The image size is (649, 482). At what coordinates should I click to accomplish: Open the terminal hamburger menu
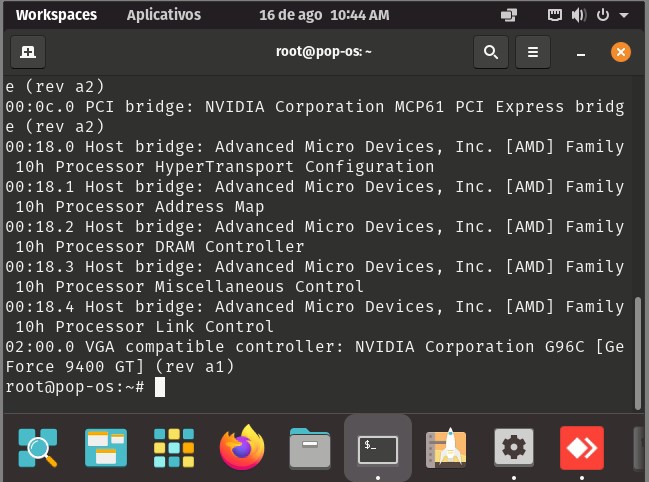[533, 52]
